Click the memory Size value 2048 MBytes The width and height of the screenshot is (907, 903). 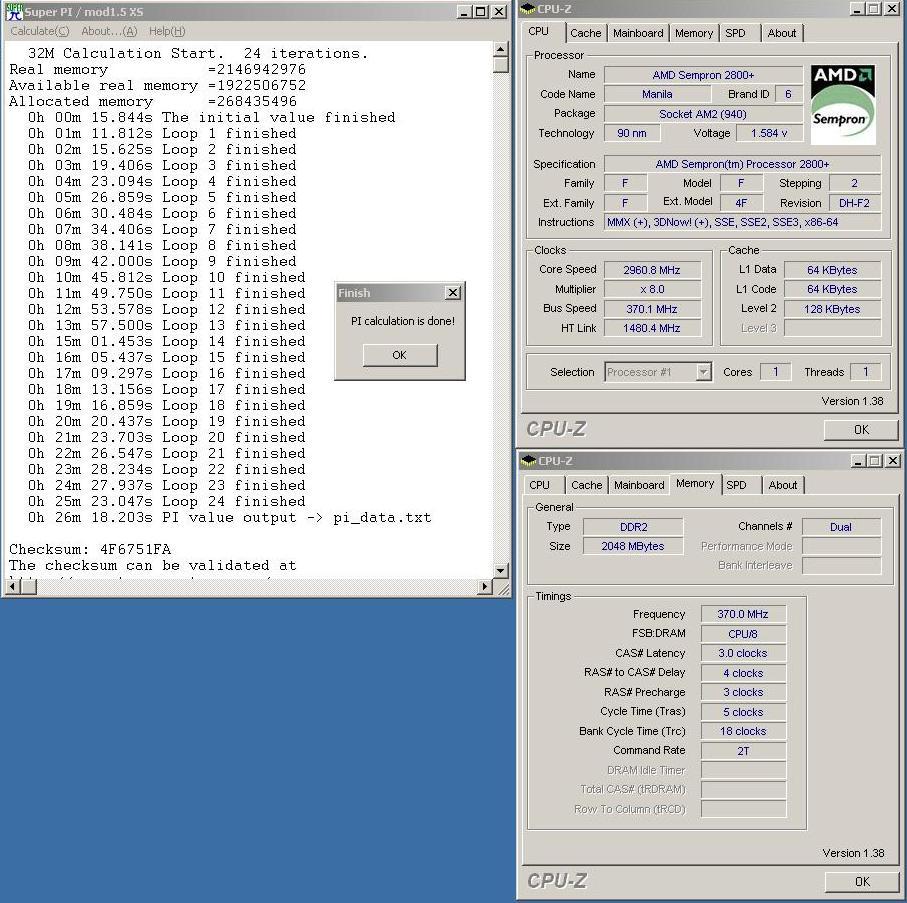(633, 546)
